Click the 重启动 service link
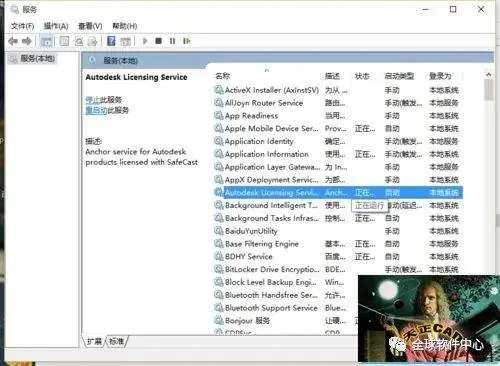 click(96, 110)
